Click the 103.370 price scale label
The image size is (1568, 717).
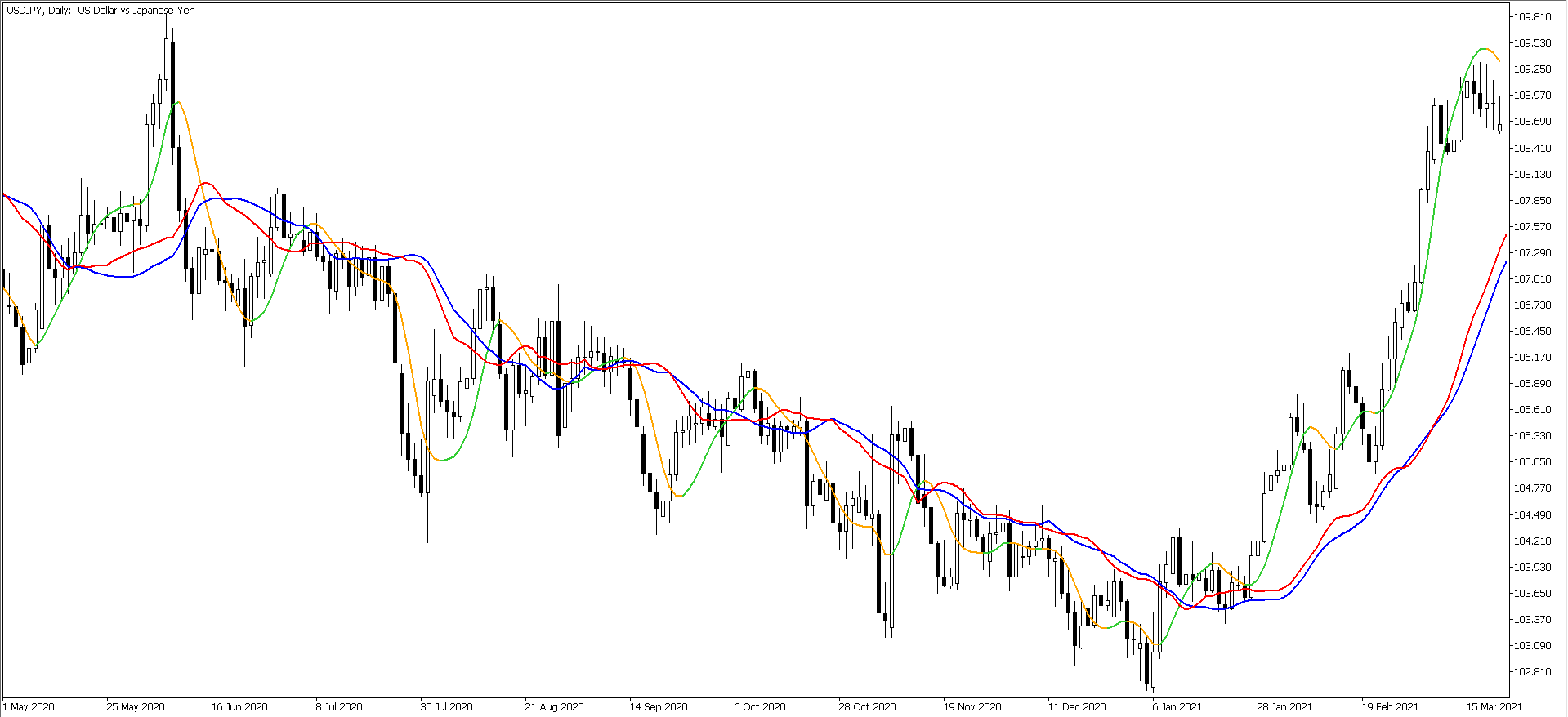[1532, 619]
